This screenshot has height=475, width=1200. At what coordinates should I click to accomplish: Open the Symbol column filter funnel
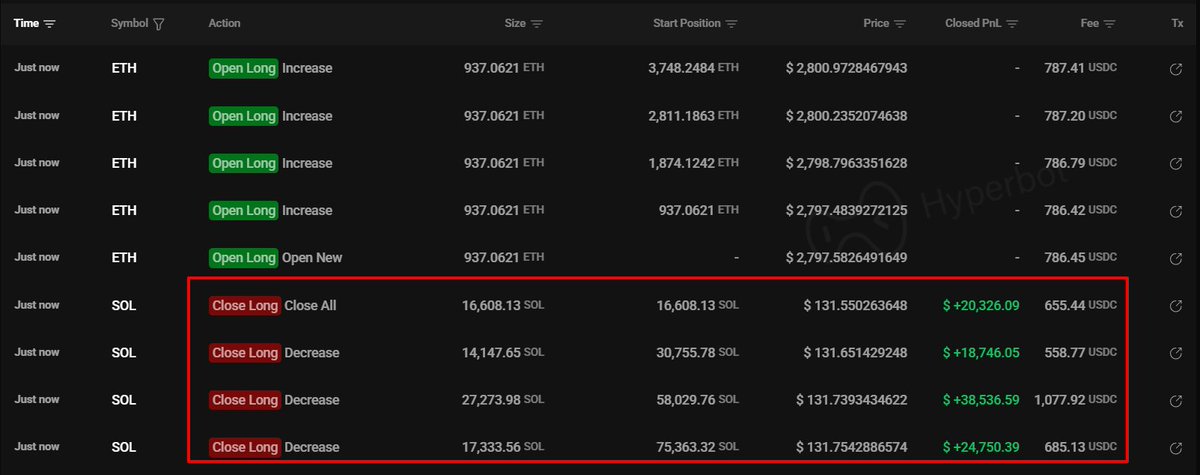pos(160,23)
